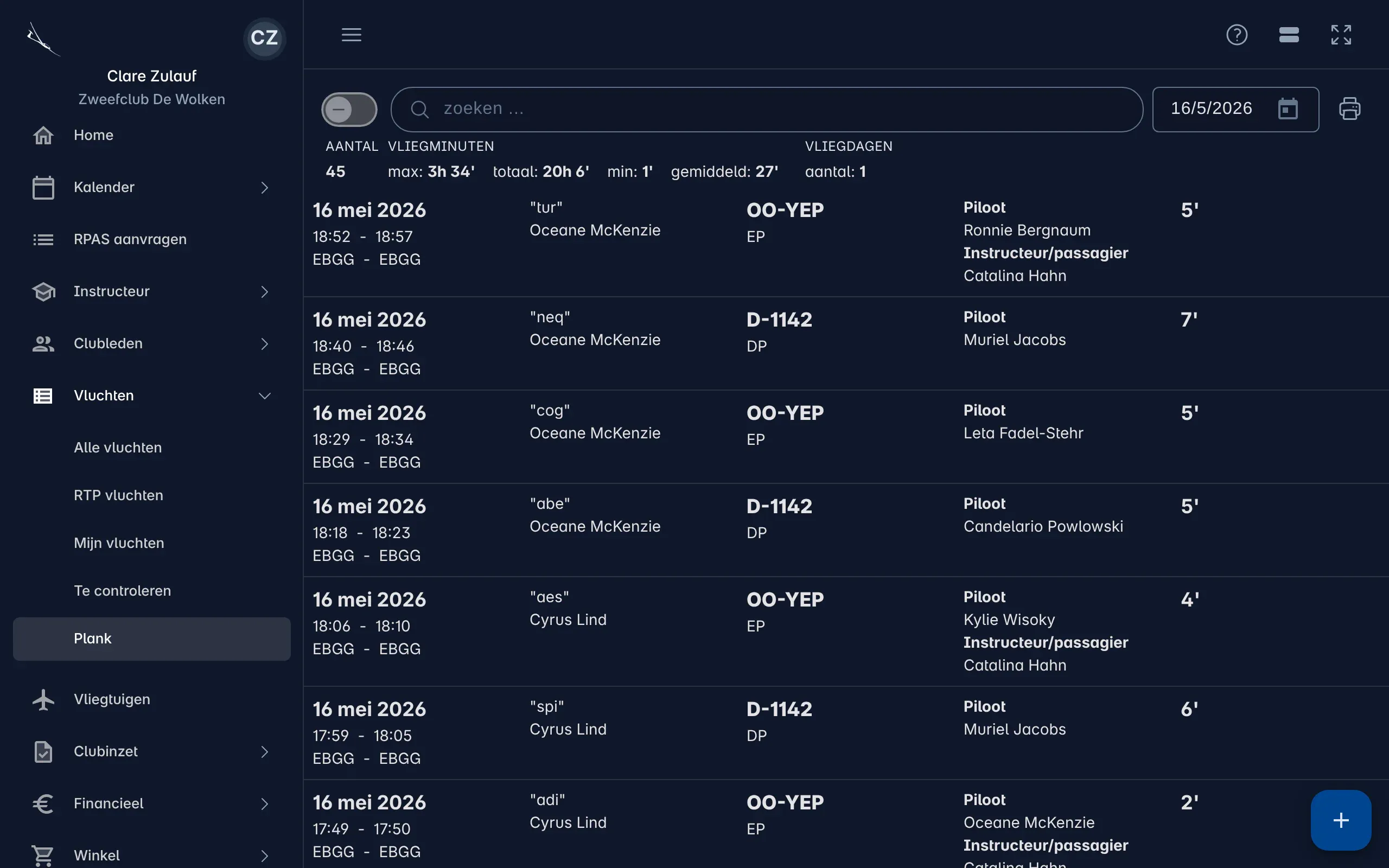
Task: Expand the Financieel menu chevron
Action: point(265,803)
